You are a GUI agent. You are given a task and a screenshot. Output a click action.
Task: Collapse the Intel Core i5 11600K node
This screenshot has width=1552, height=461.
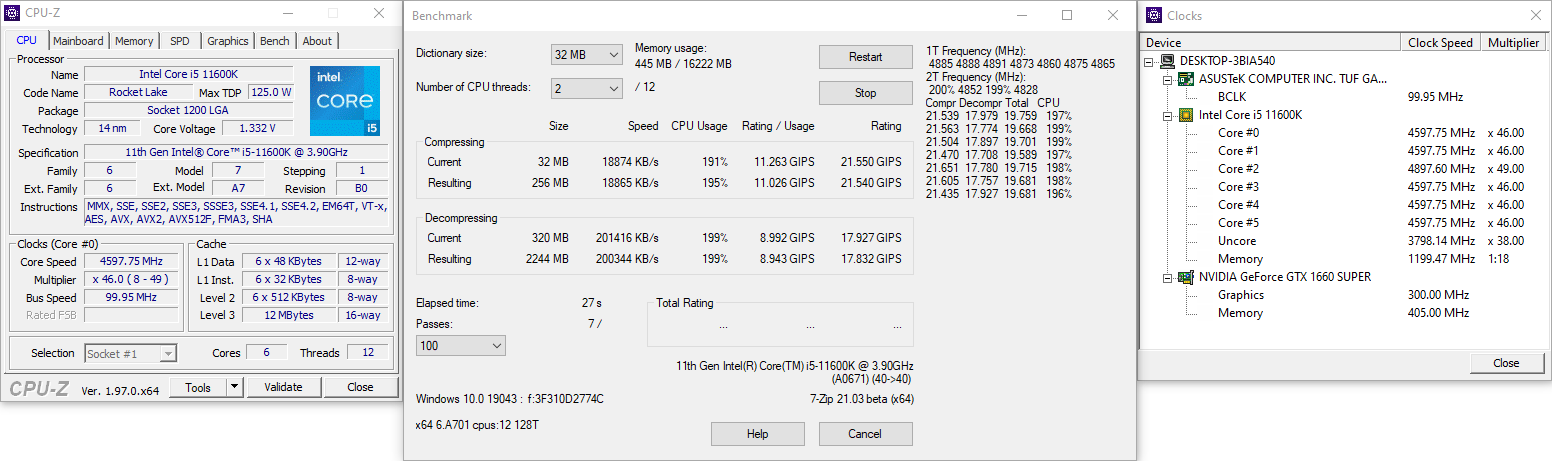pos(1168,115)
